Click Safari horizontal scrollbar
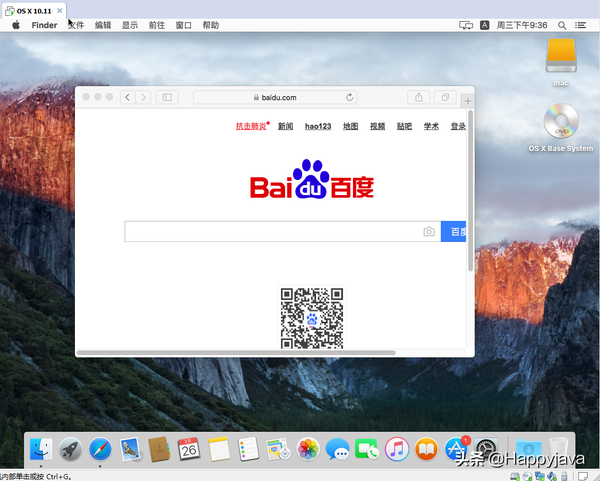600x481 pixels. (236, 352)
